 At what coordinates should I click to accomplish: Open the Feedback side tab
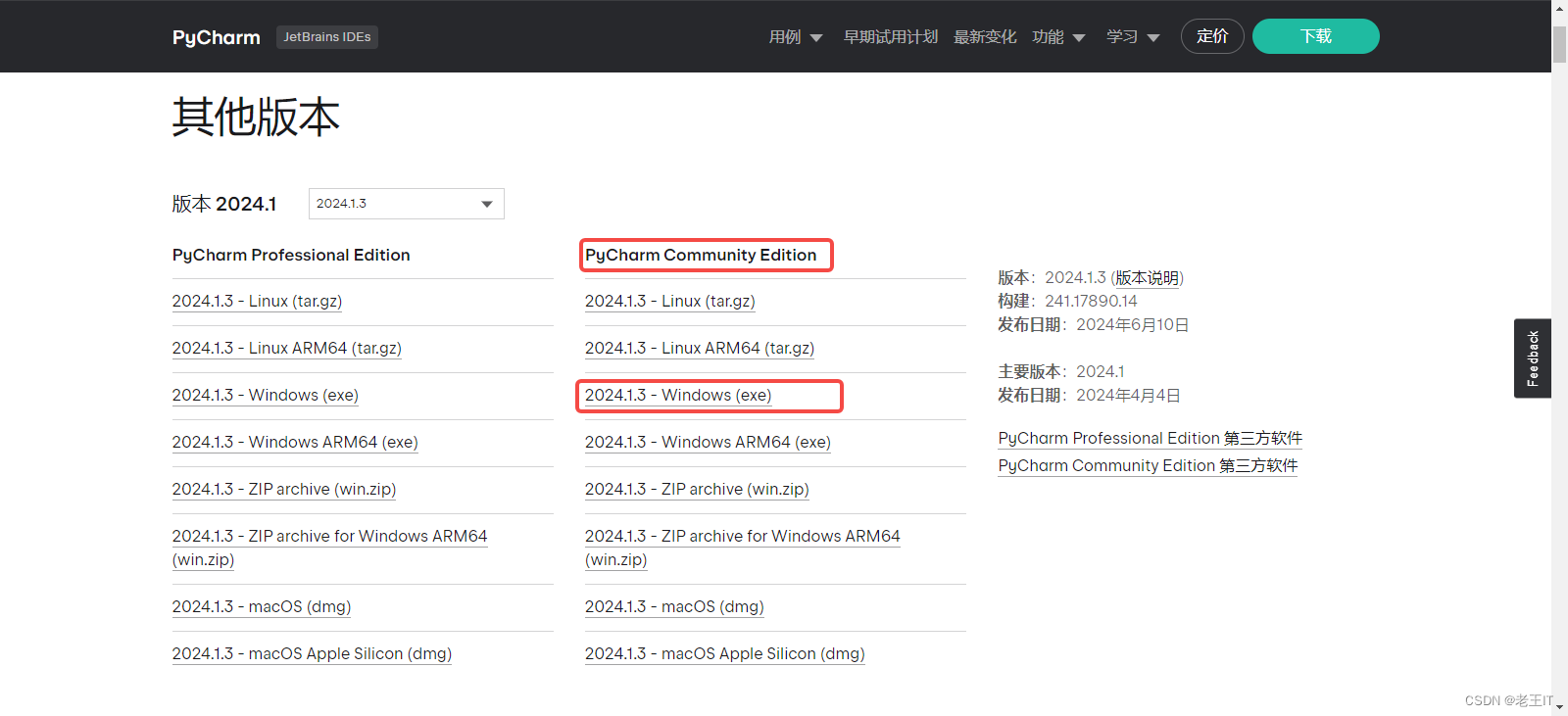[1533, 358]
